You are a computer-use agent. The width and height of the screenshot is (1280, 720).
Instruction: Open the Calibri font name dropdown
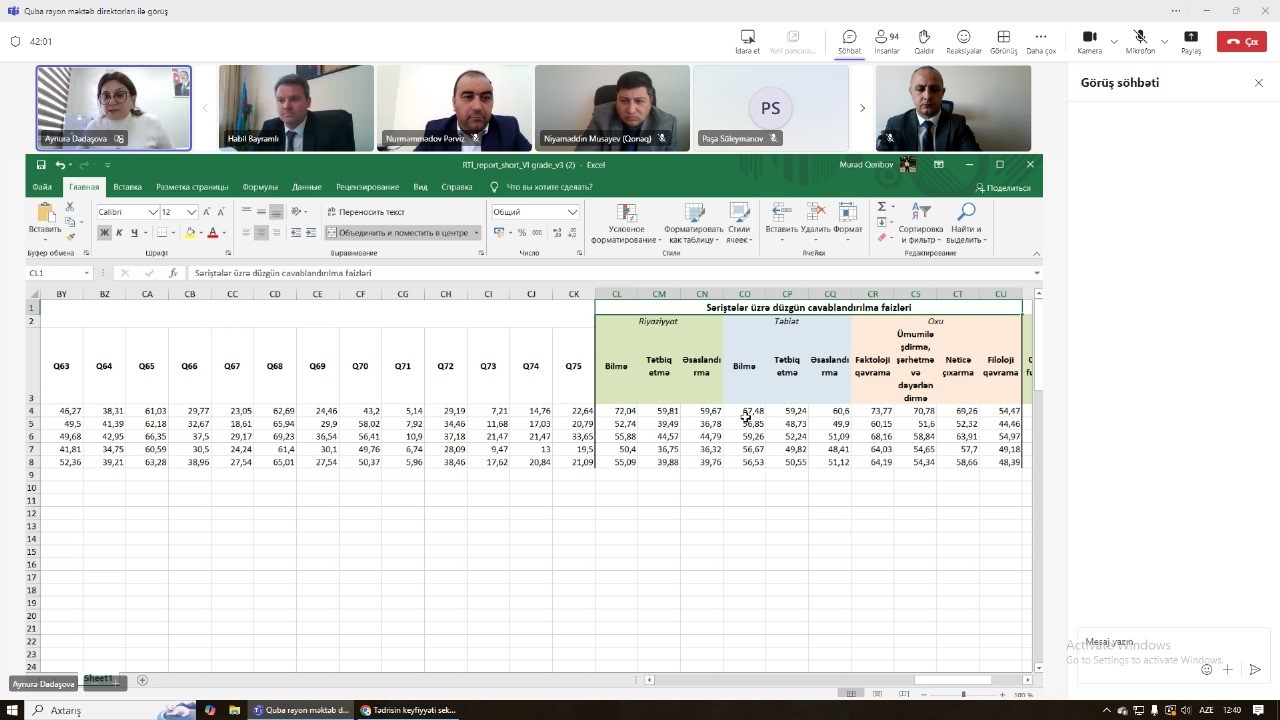[x=153, y=212]
